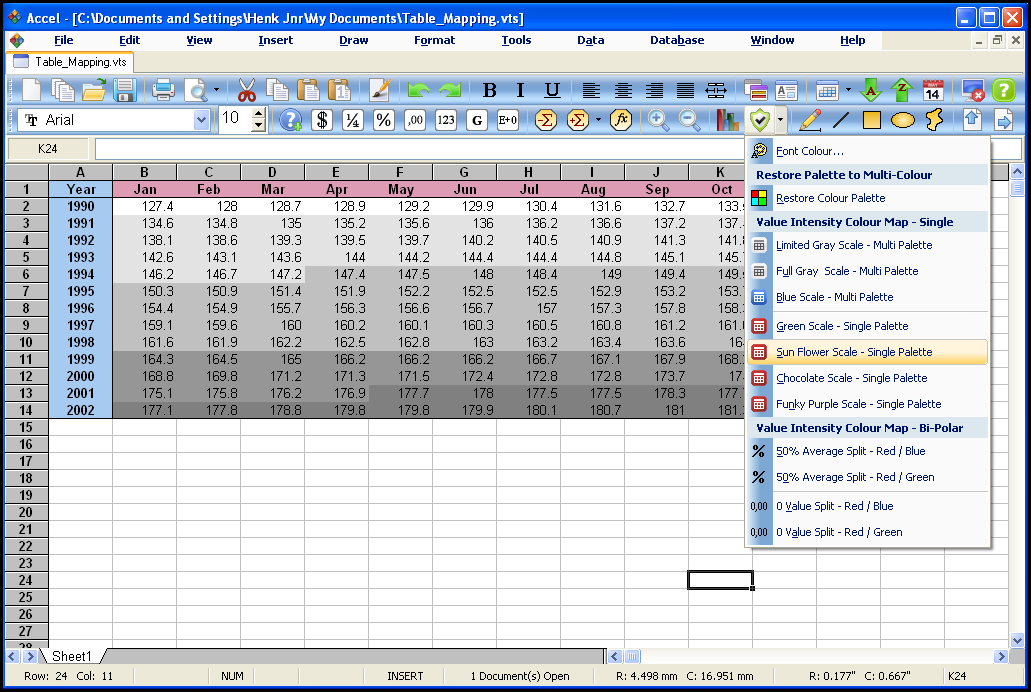The image size is (1031, 692).
Task: Open the Arial font name dropdown
Action: click(x=201, y=120)
